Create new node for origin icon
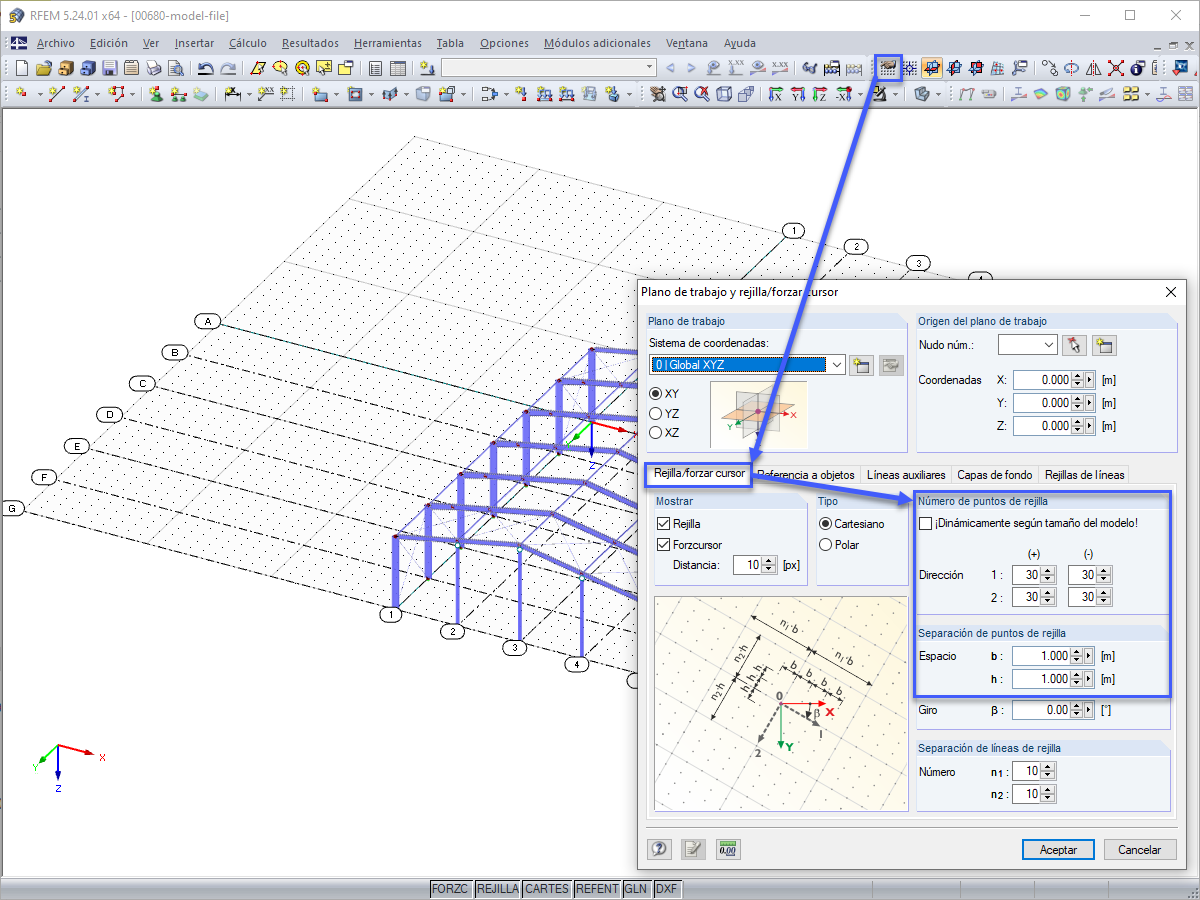The width and height of the screenshot is (1200, 900). [1104, 345]
